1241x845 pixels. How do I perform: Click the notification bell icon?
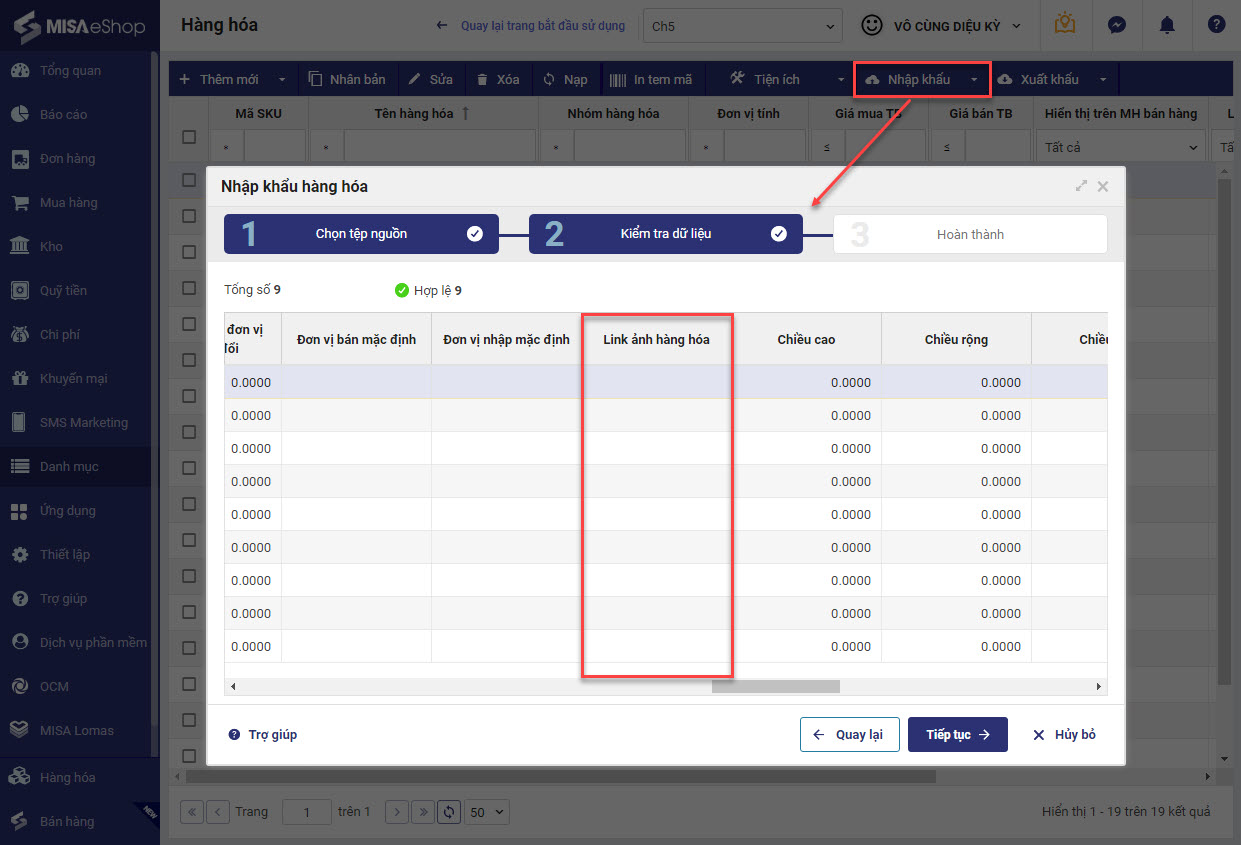coord(1166,25)
